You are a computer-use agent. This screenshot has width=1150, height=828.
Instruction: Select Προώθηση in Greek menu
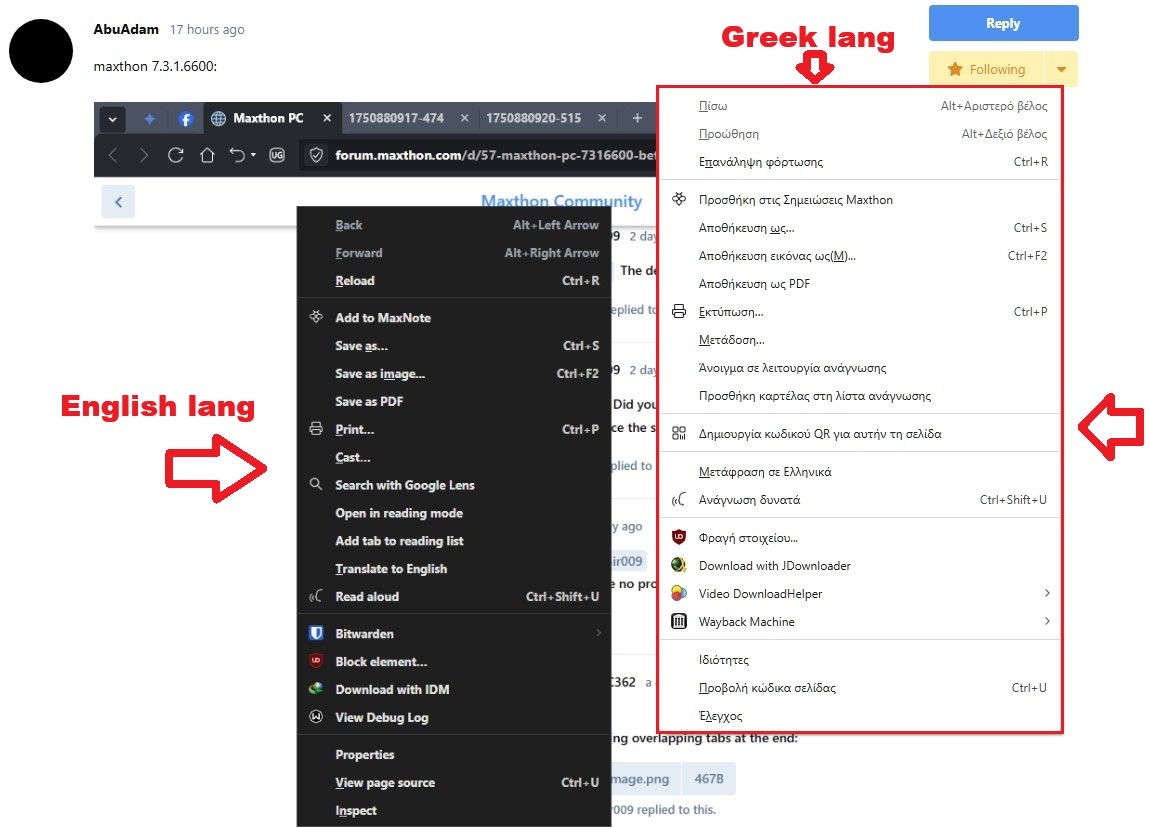pos(860,133)
